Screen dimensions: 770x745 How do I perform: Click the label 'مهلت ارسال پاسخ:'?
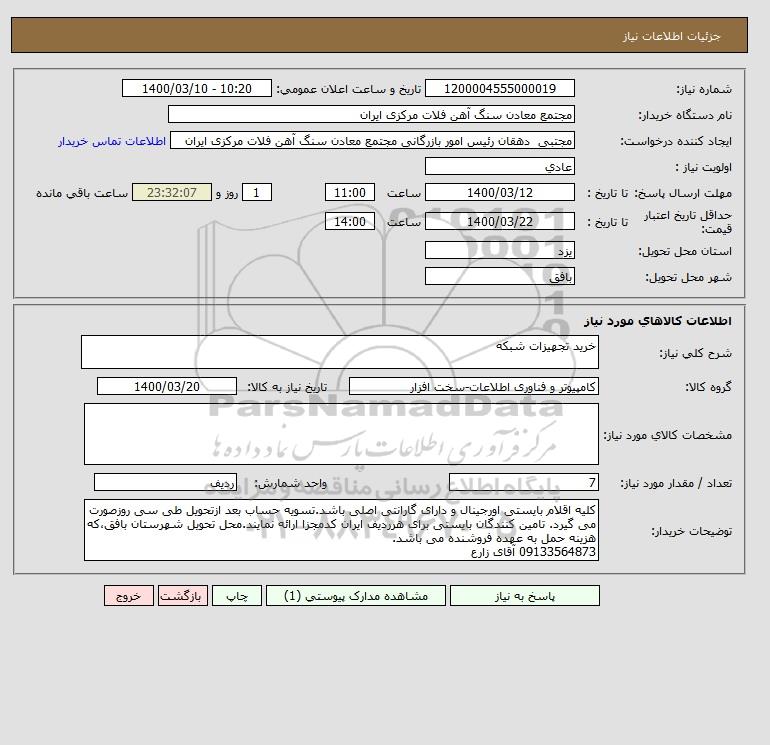pos(683,193)
